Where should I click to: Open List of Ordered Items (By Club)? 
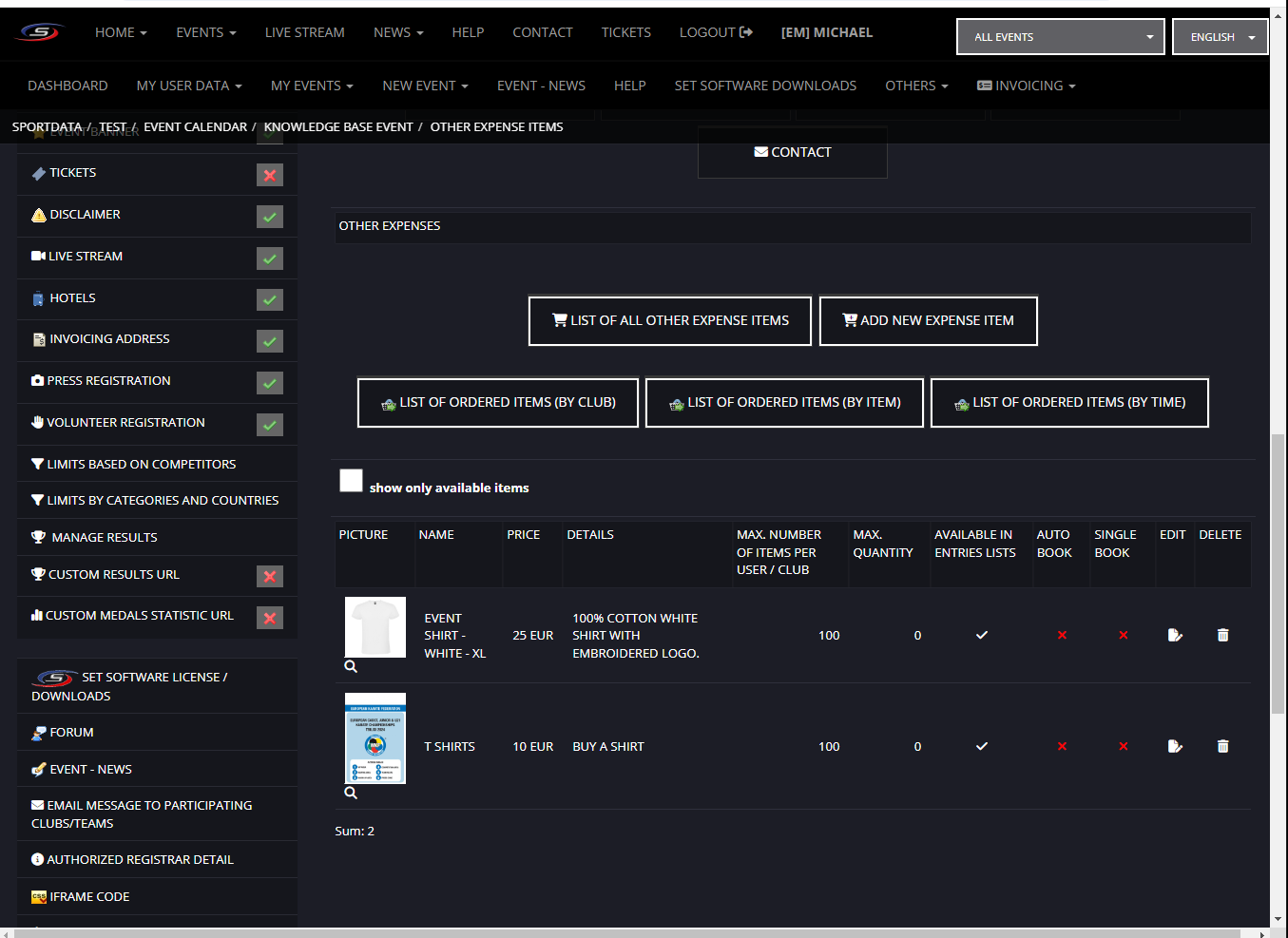pos(497,403)
